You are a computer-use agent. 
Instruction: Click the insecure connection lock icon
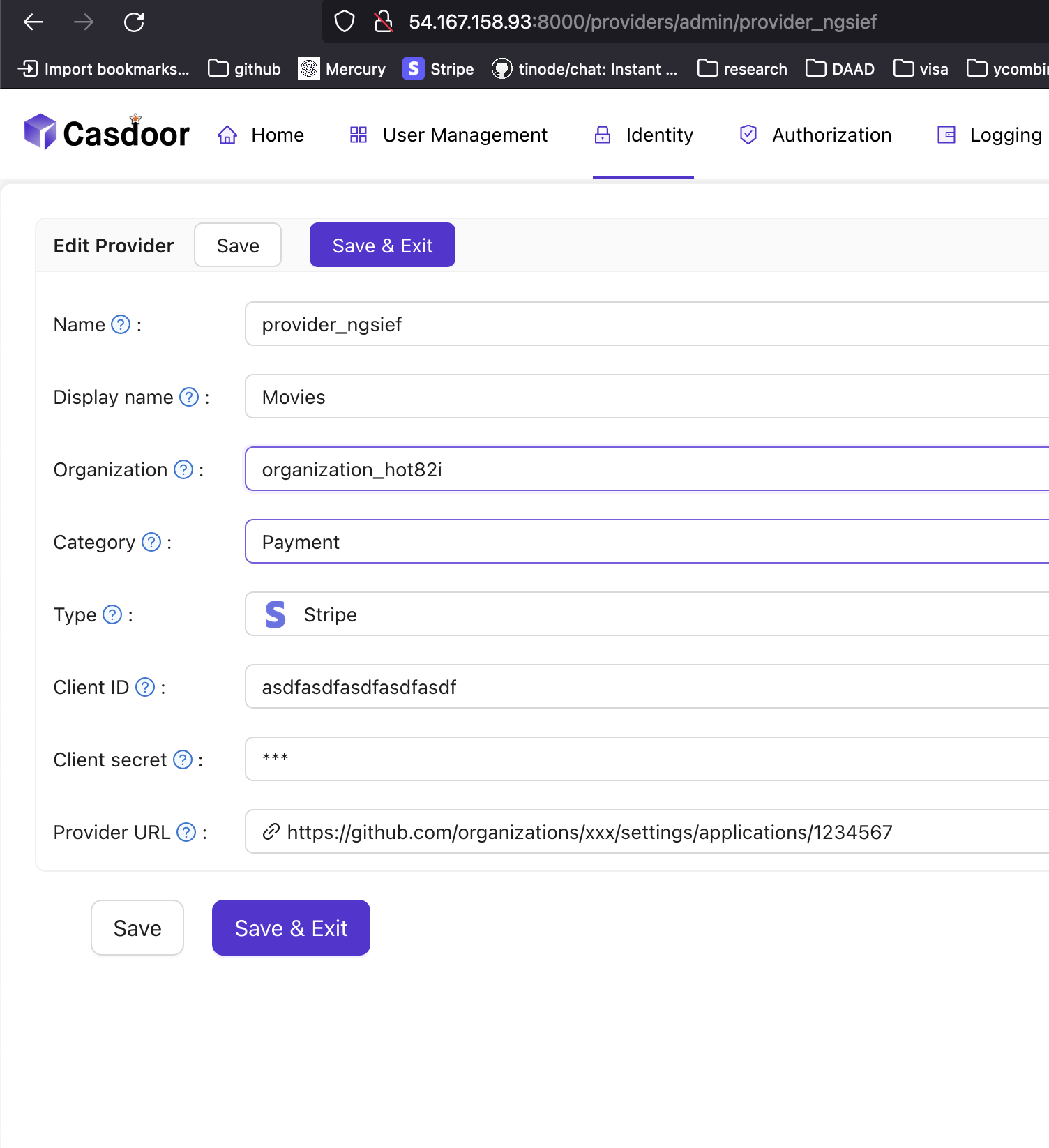(x=383, y=22)
